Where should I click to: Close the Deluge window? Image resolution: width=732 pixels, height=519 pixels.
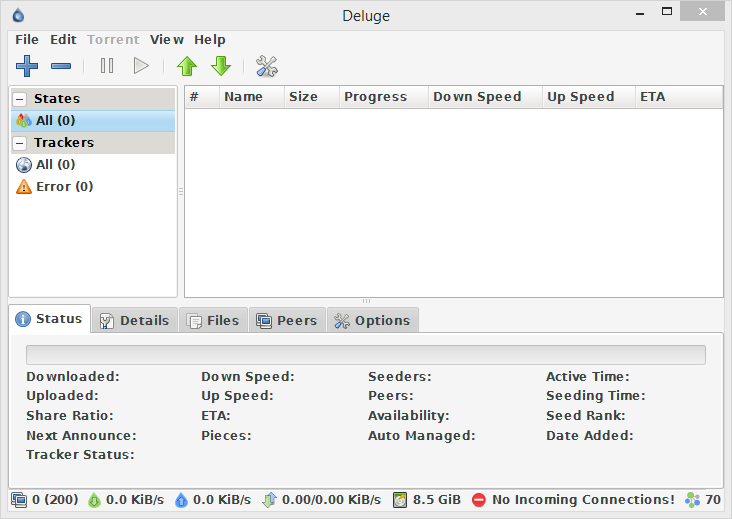tap(703, 12)
